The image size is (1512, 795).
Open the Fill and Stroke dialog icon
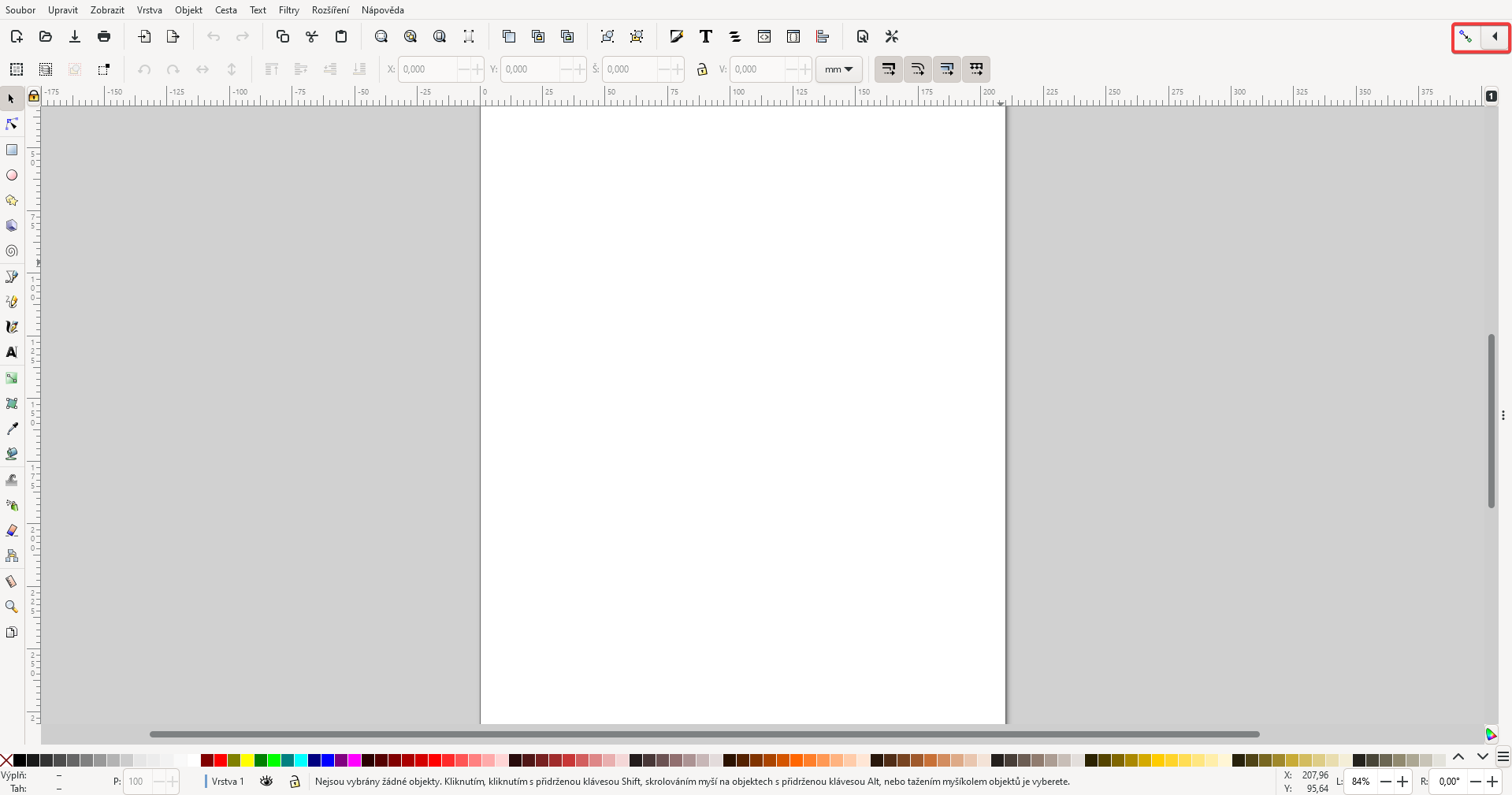pos(676,36)
